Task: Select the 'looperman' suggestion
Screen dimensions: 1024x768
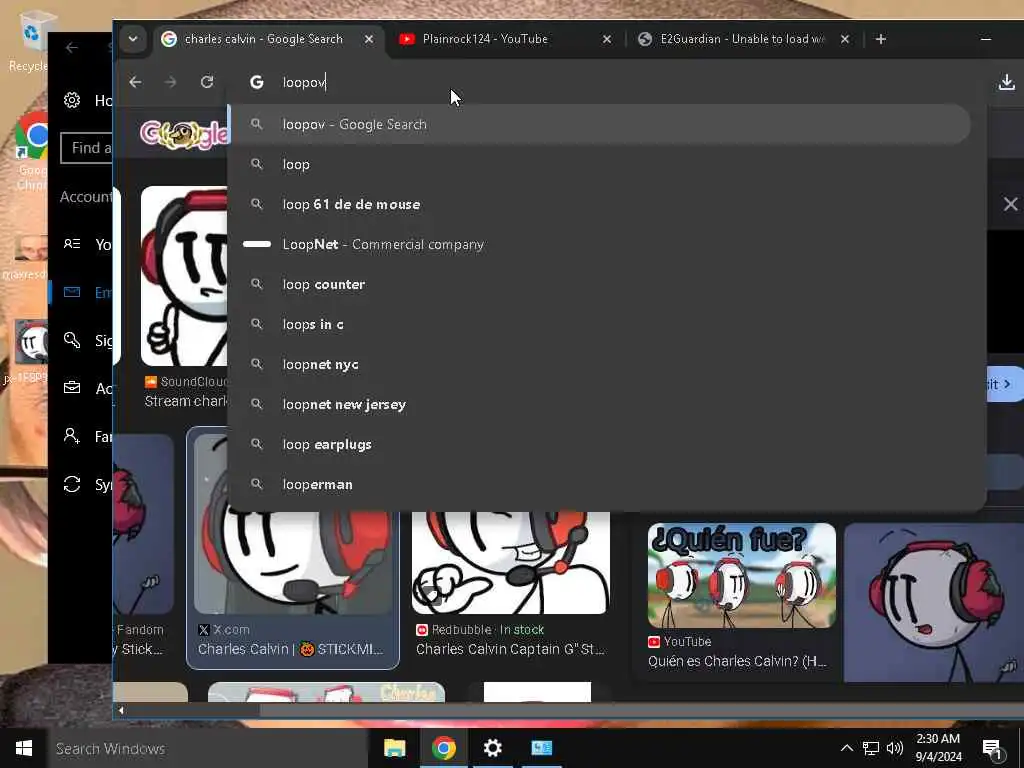Action: click(x=600, y=485)
